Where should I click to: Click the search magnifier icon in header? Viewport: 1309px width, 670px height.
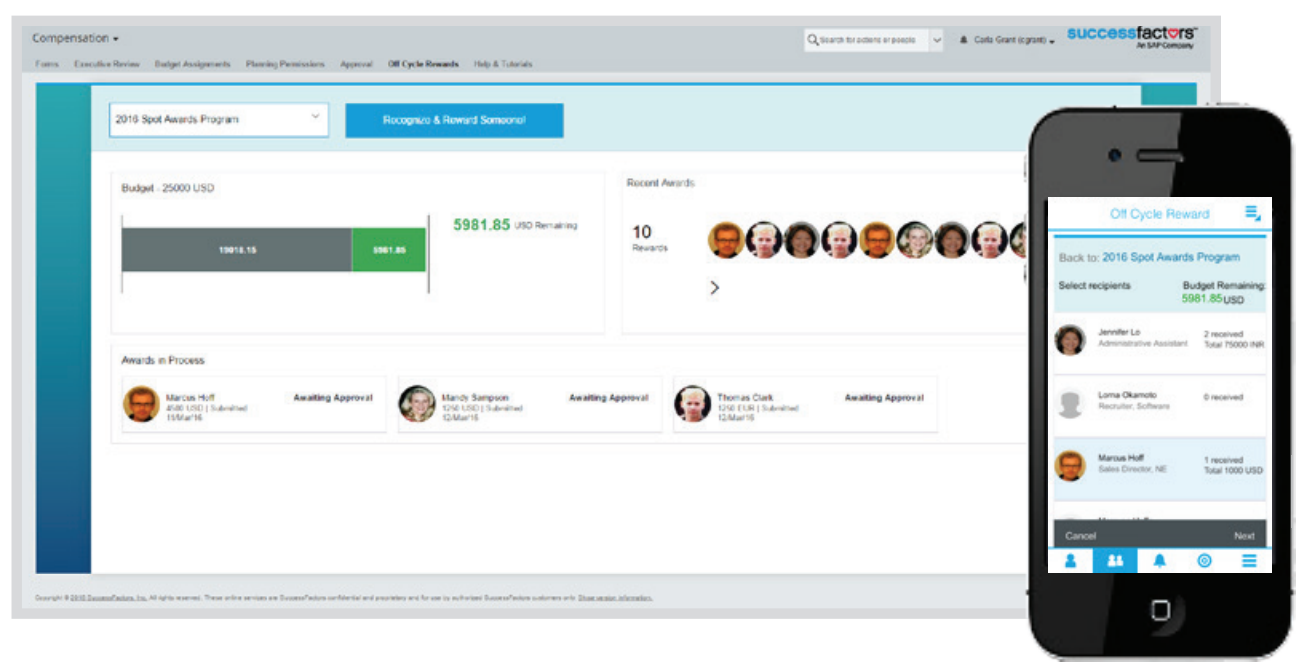(813, 40)
